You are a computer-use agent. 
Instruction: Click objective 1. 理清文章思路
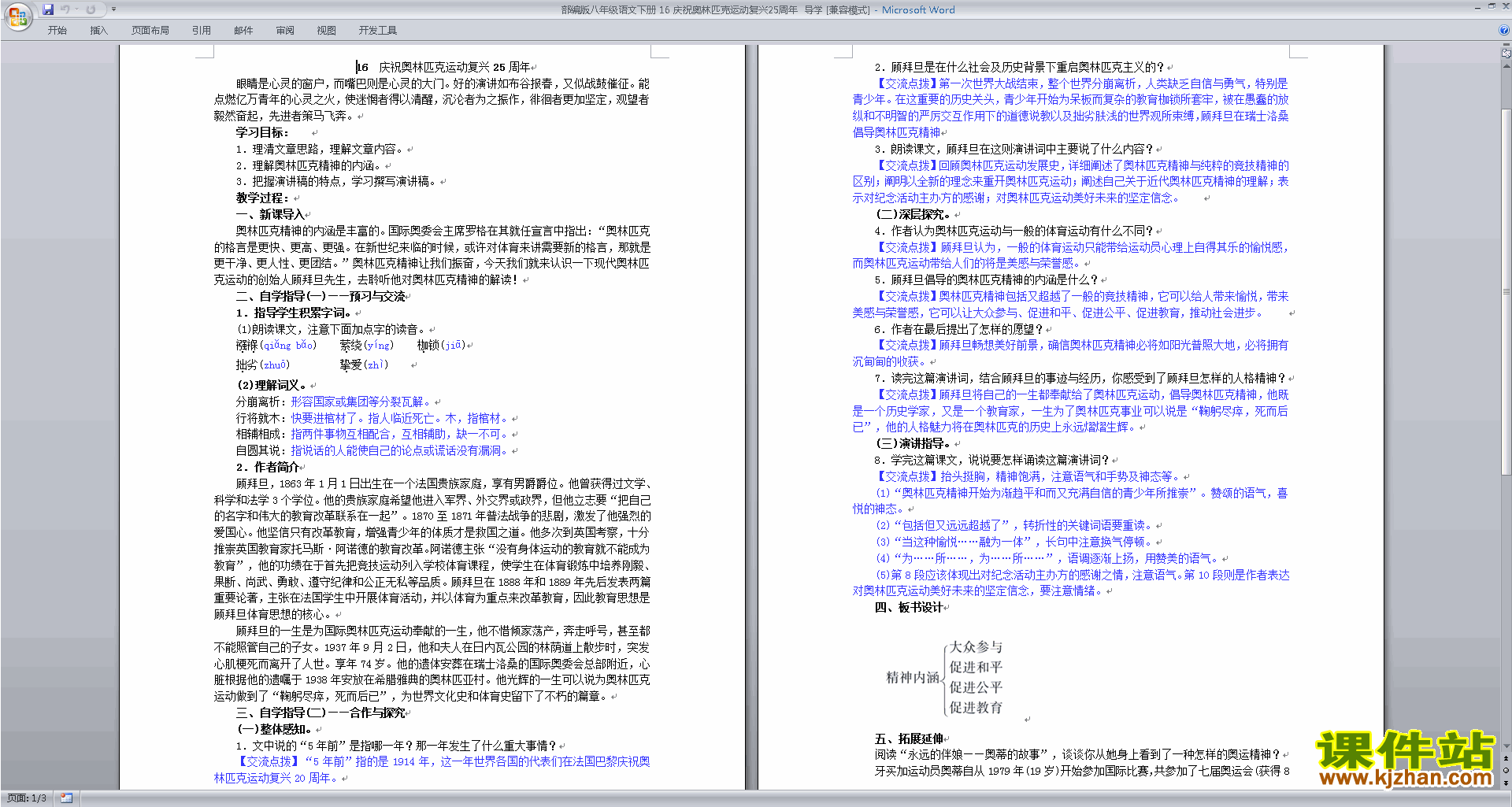(320, 149)
